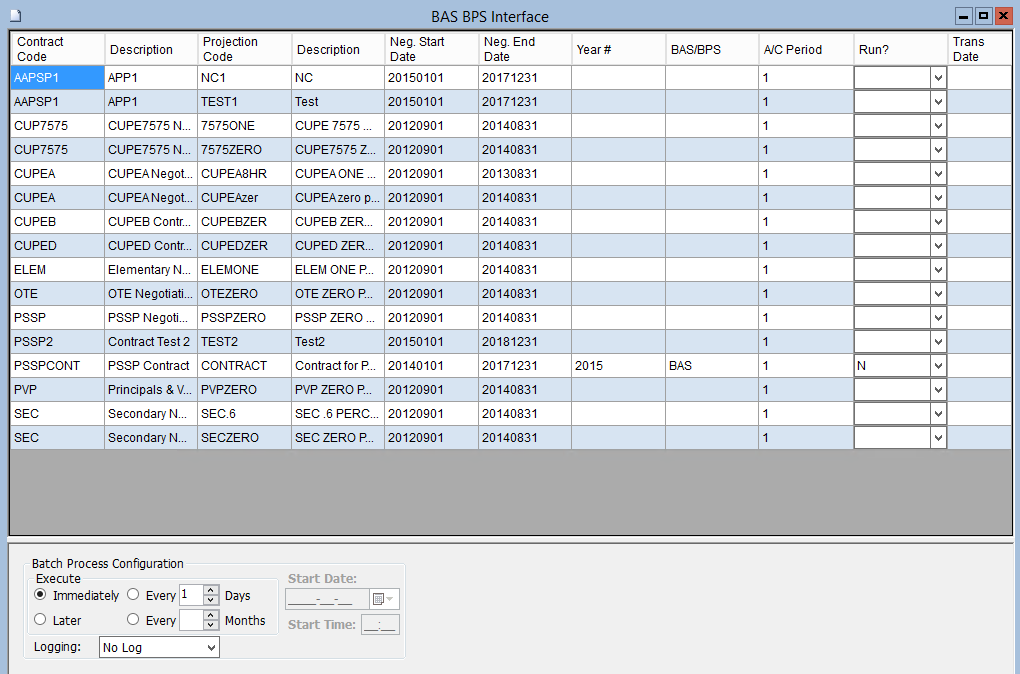
Task: Choose the Every Days radio button
Action: pos(133,595)
